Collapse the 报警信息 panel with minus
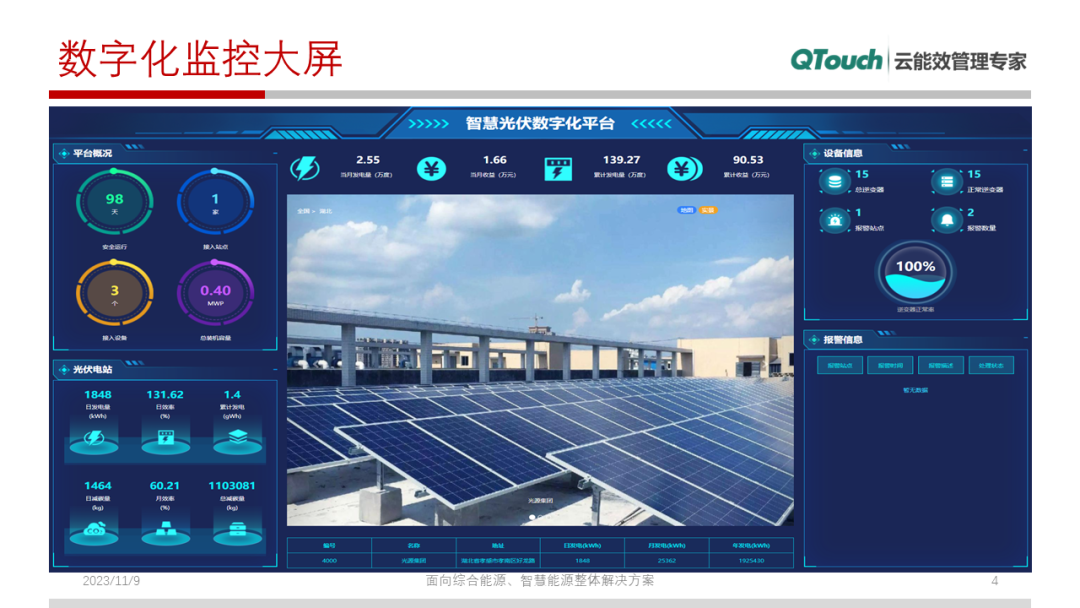 pos(1026,337)
